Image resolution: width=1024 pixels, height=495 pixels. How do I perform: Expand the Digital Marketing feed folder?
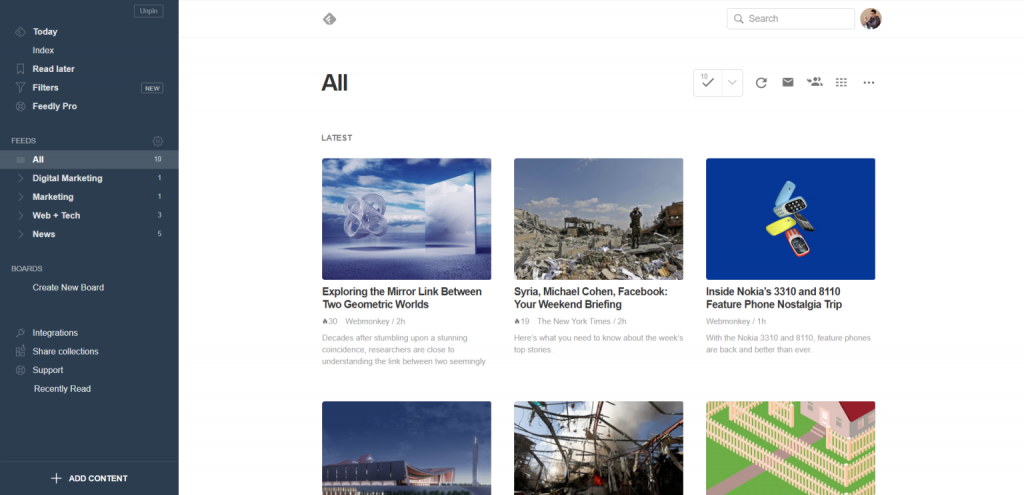(22, 178)
